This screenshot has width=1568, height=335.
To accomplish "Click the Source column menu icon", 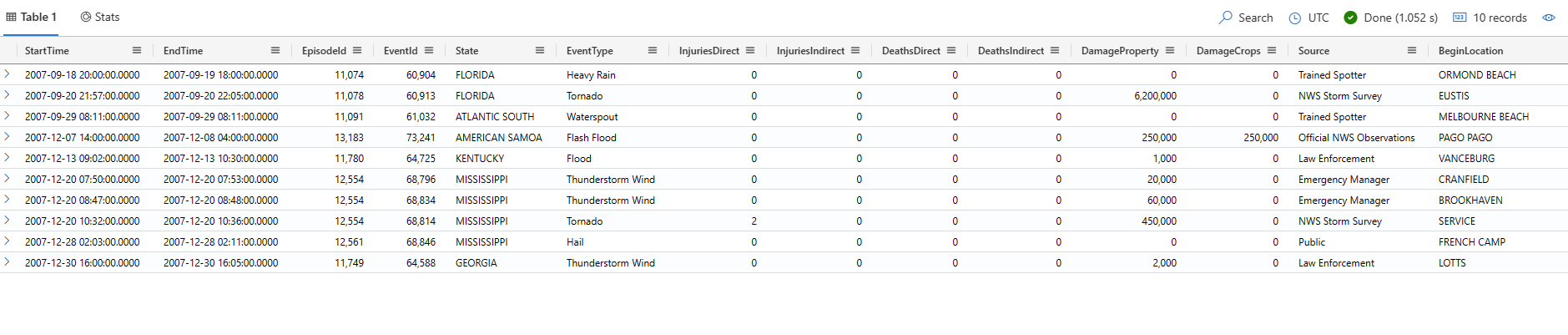I will coord(1412,51).
